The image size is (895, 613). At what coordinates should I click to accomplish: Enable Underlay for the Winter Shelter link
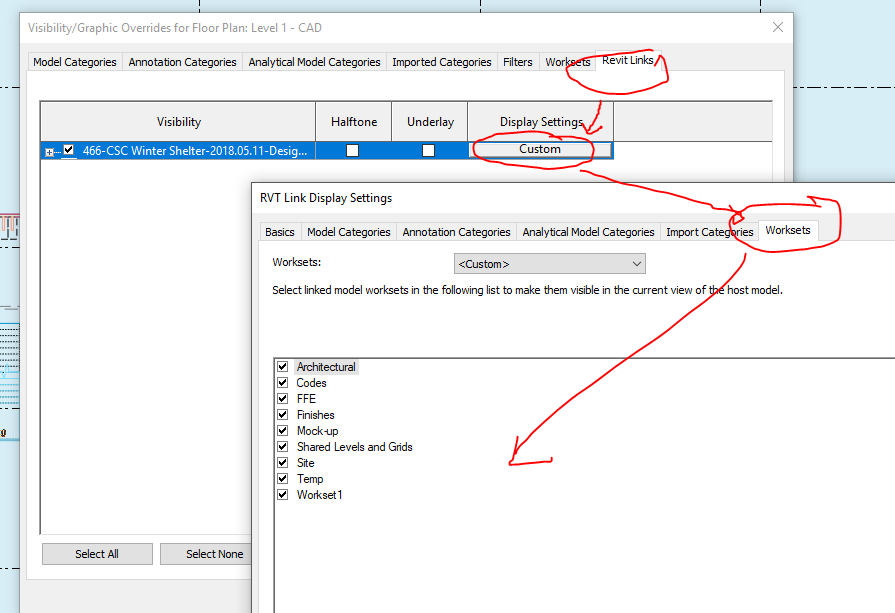pyautogui.click(x=429, y=151)
